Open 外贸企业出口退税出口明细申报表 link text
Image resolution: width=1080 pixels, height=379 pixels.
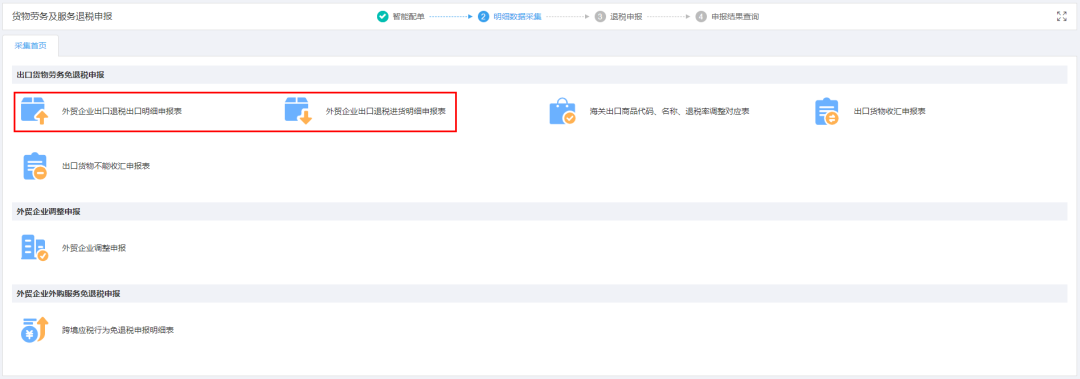[x=122, y=111]
